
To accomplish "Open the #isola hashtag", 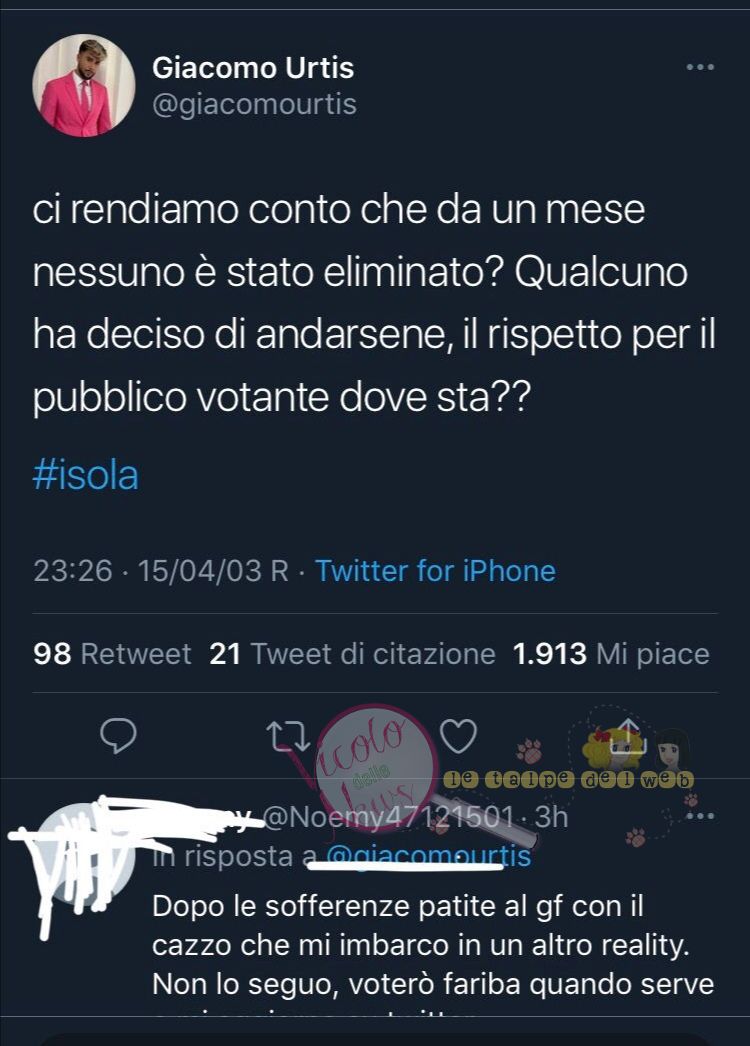I will [x=85, y=476].
